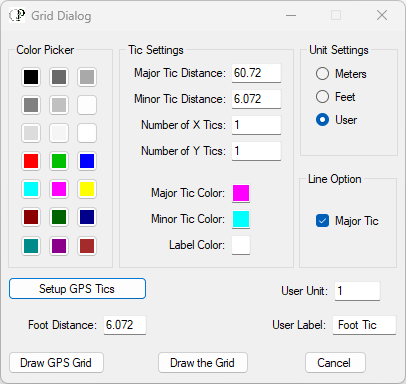Screen dimensions: 406x384
Task: Click the Foot Distance input field
Action: tap(125, 325)
